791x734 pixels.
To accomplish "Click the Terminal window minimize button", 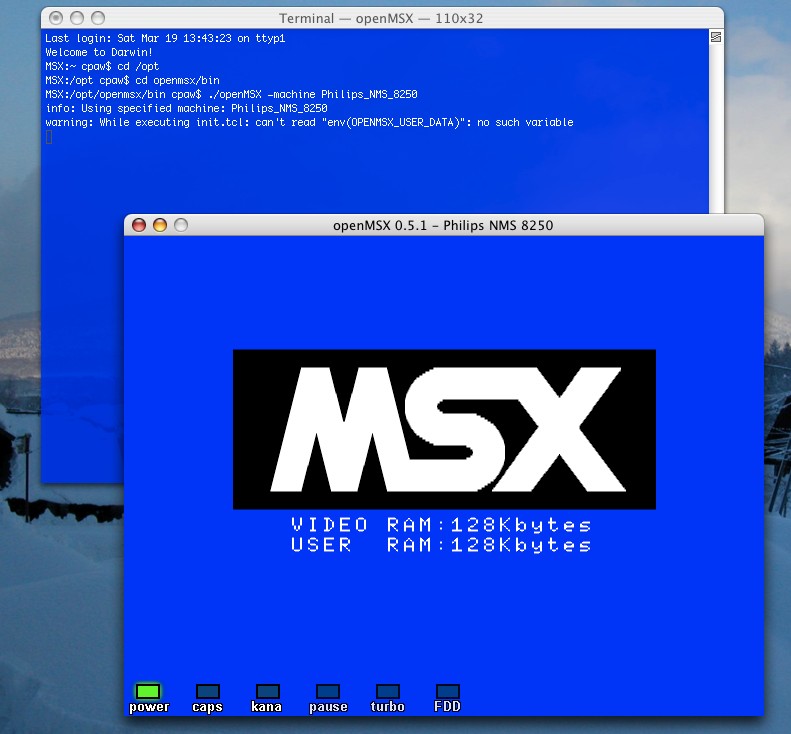I will 77,18.
